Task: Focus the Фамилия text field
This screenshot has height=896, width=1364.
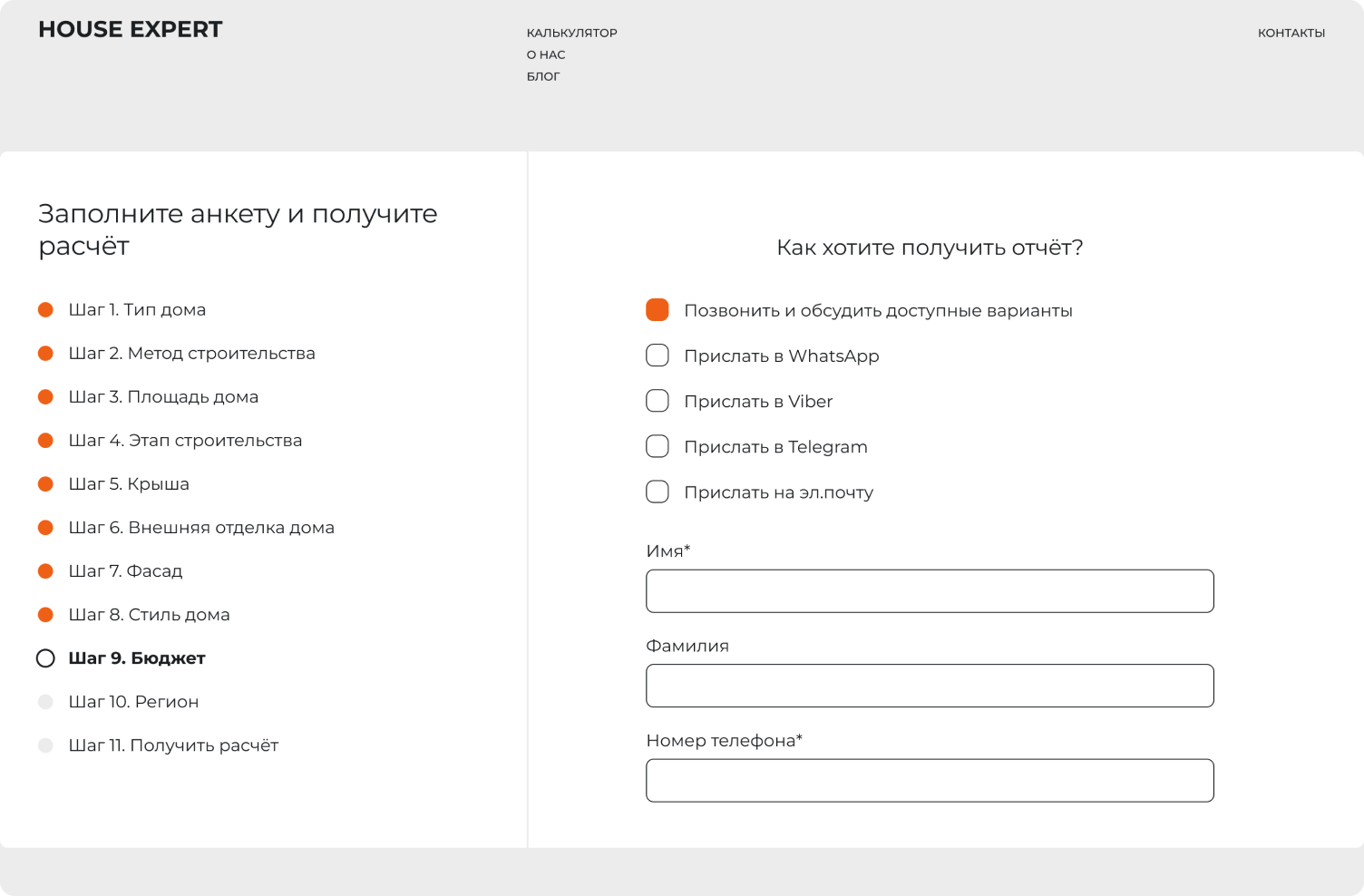Action: point(930,686)
